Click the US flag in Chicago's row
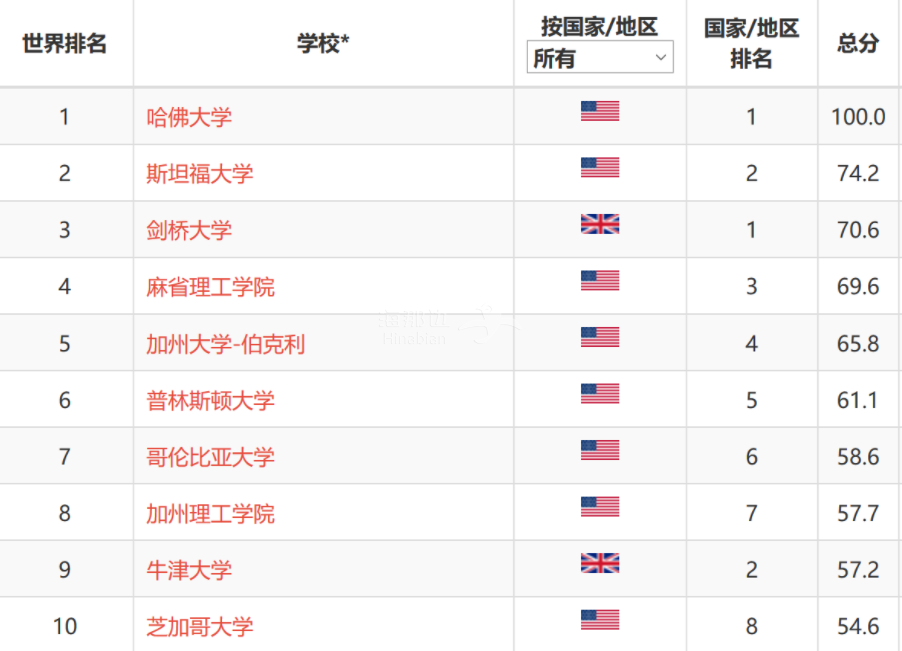 (600, 620)
